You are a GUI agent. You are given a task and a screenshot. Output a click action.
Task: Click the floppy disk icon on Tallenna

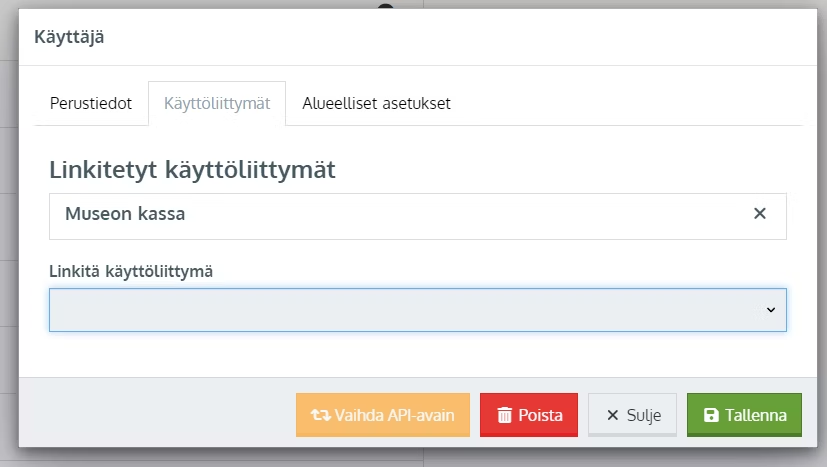coord(711,415)
